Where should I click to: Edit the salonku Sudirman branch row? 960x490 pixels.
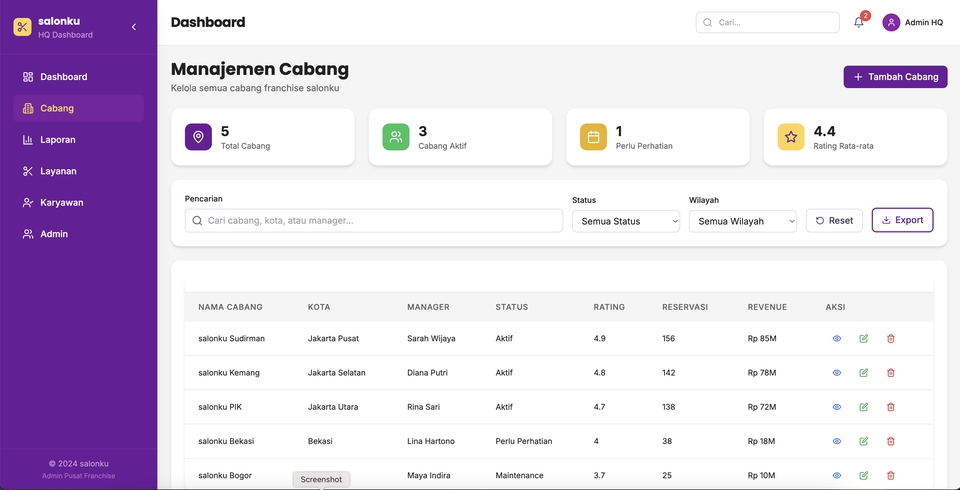[x=863, y=338]
